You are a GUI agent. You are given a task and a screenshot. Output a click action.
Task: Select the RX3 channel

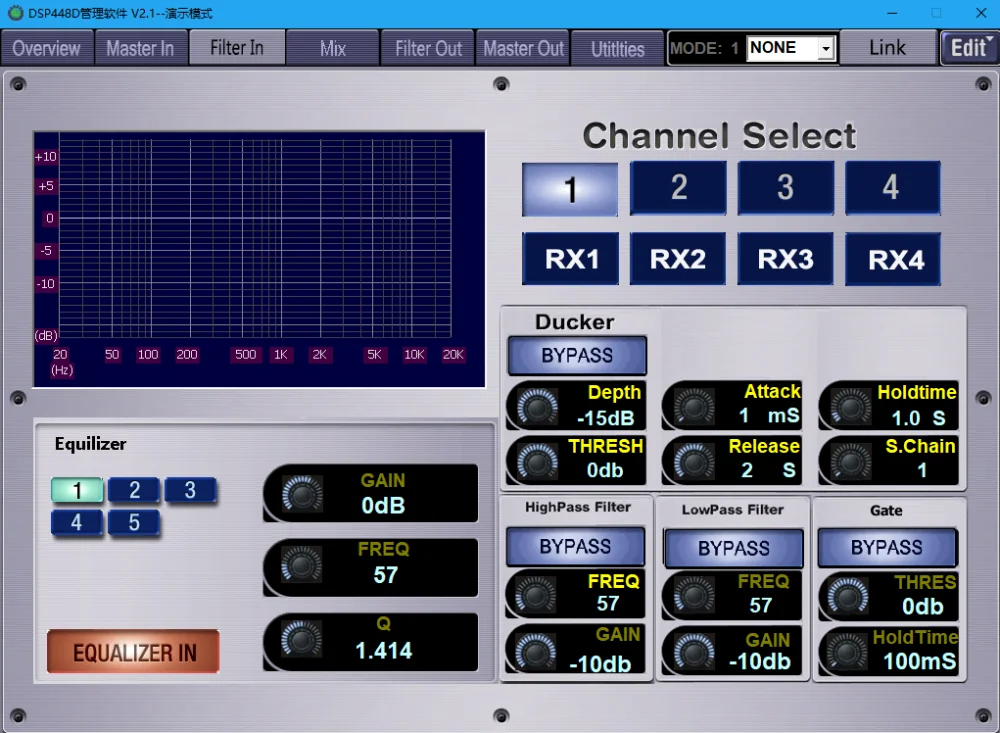pos(786,259)
